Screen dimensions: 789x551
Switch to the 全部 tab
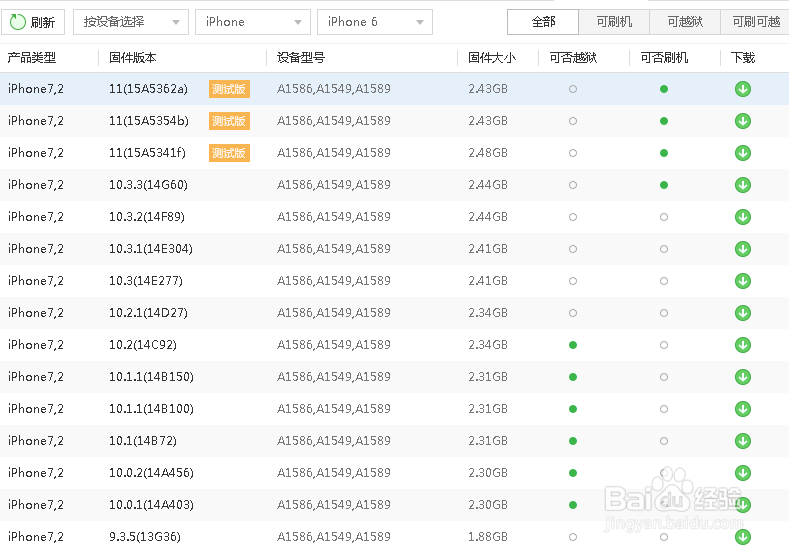(x=543, y=22)
